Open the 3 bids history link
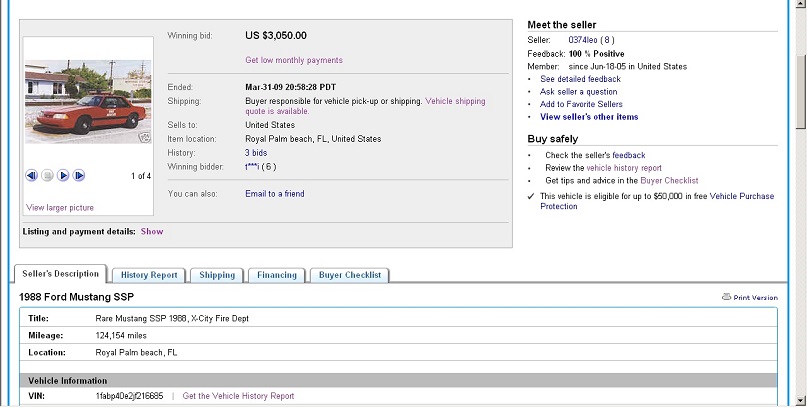 (256, 153)
